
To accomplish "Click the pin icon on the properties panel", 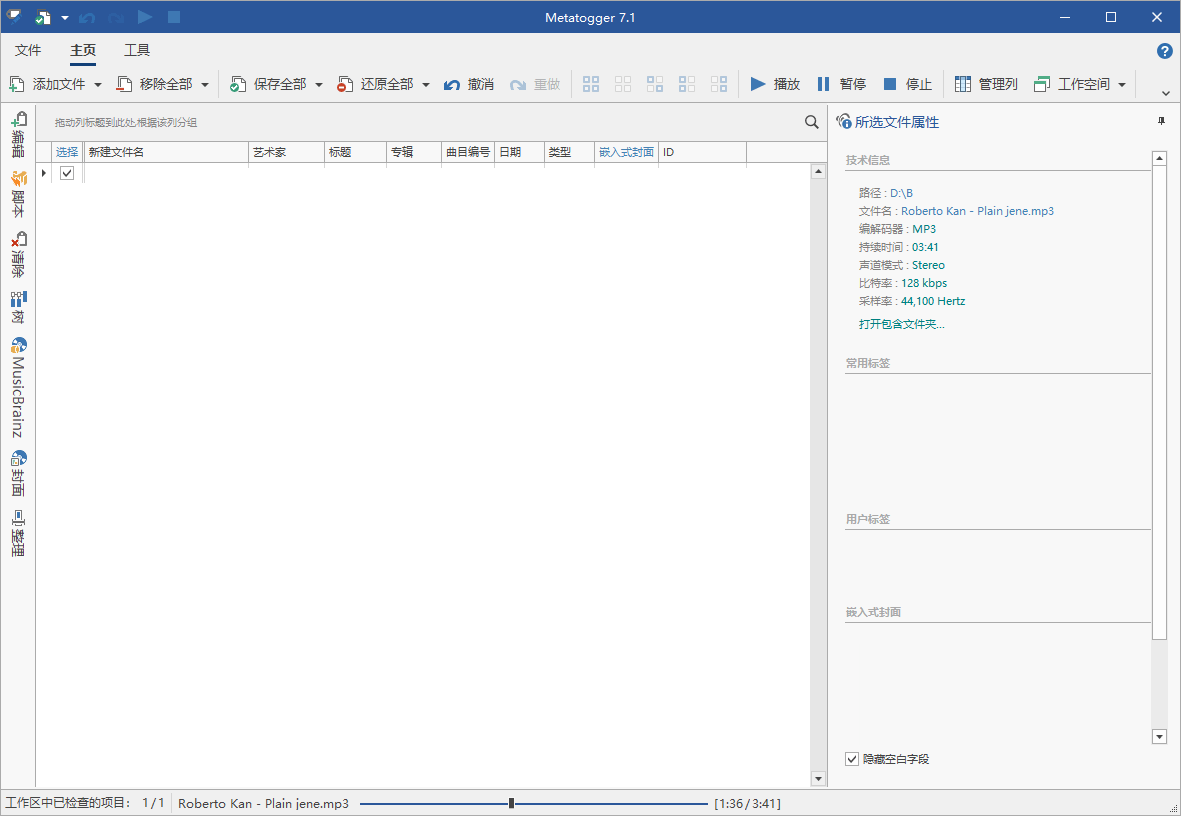I will (1159, 120).
